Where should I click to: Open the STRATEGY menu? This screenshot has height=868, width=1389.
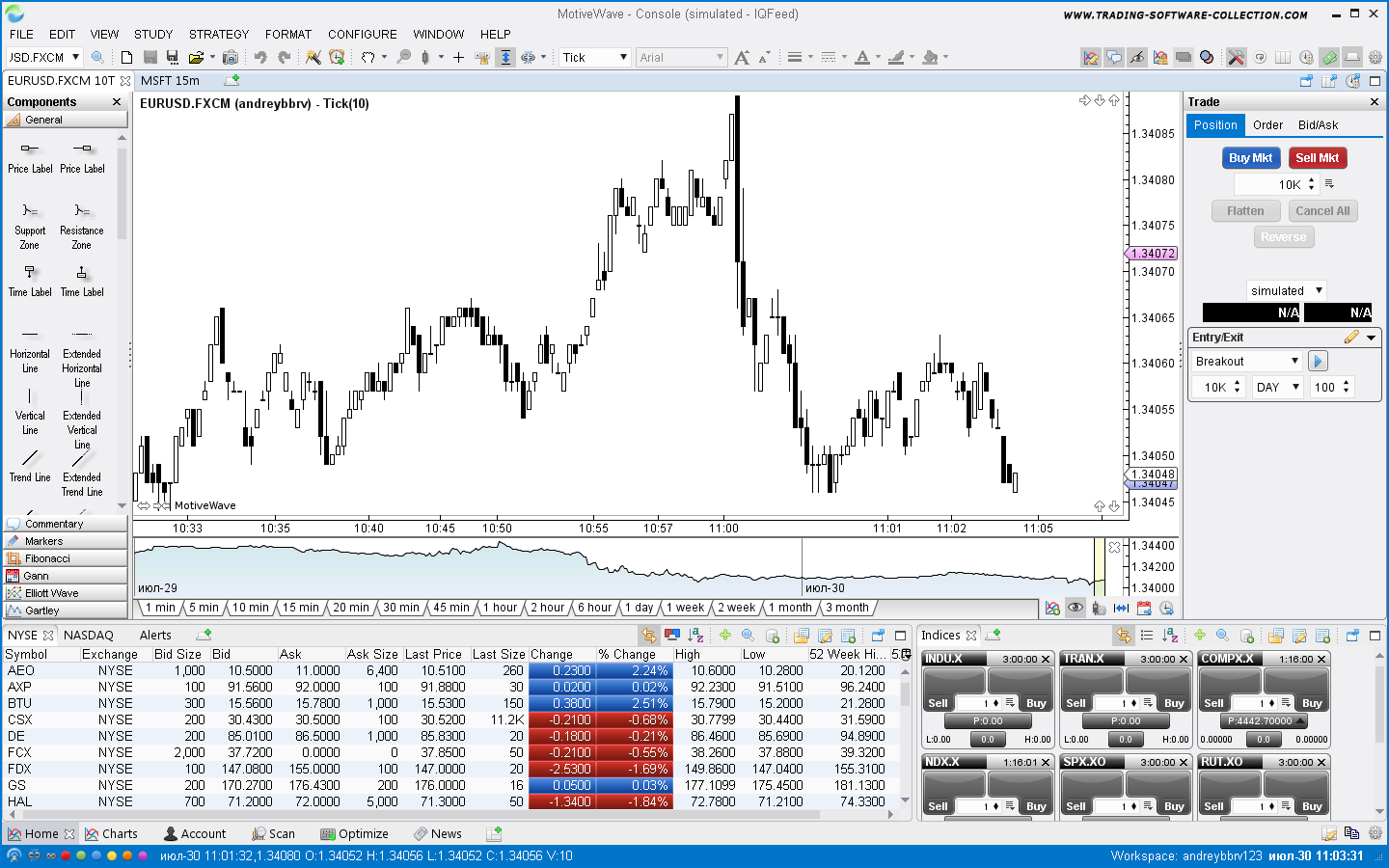click(219, 34)
